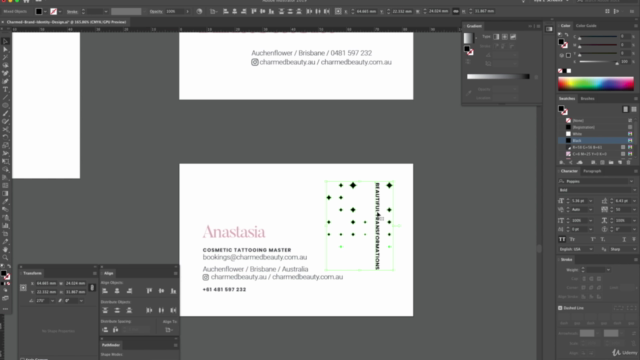This screenshot has height=360, width=640.
Task: Click the Stroke label in control bar
Action: [72, 12]
